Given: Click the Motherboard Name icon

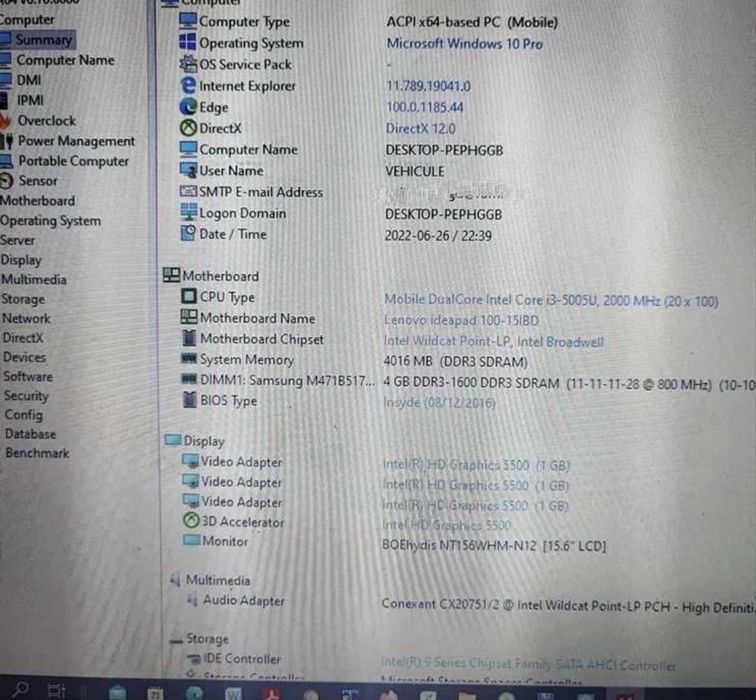Looking at the screenshot, I should click(x=189, y=317).
